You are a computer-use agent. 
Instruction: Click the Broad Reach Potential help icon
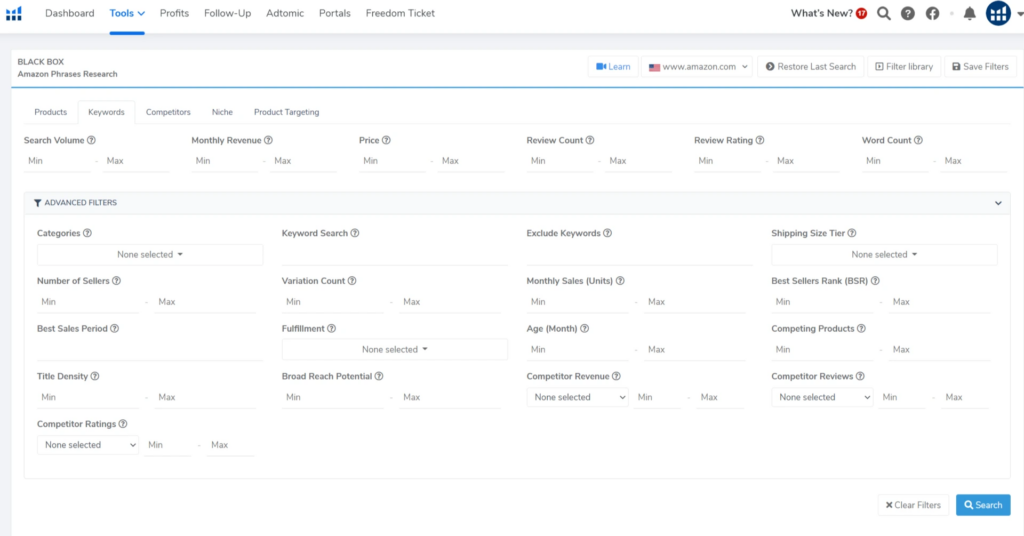[379, 376]
